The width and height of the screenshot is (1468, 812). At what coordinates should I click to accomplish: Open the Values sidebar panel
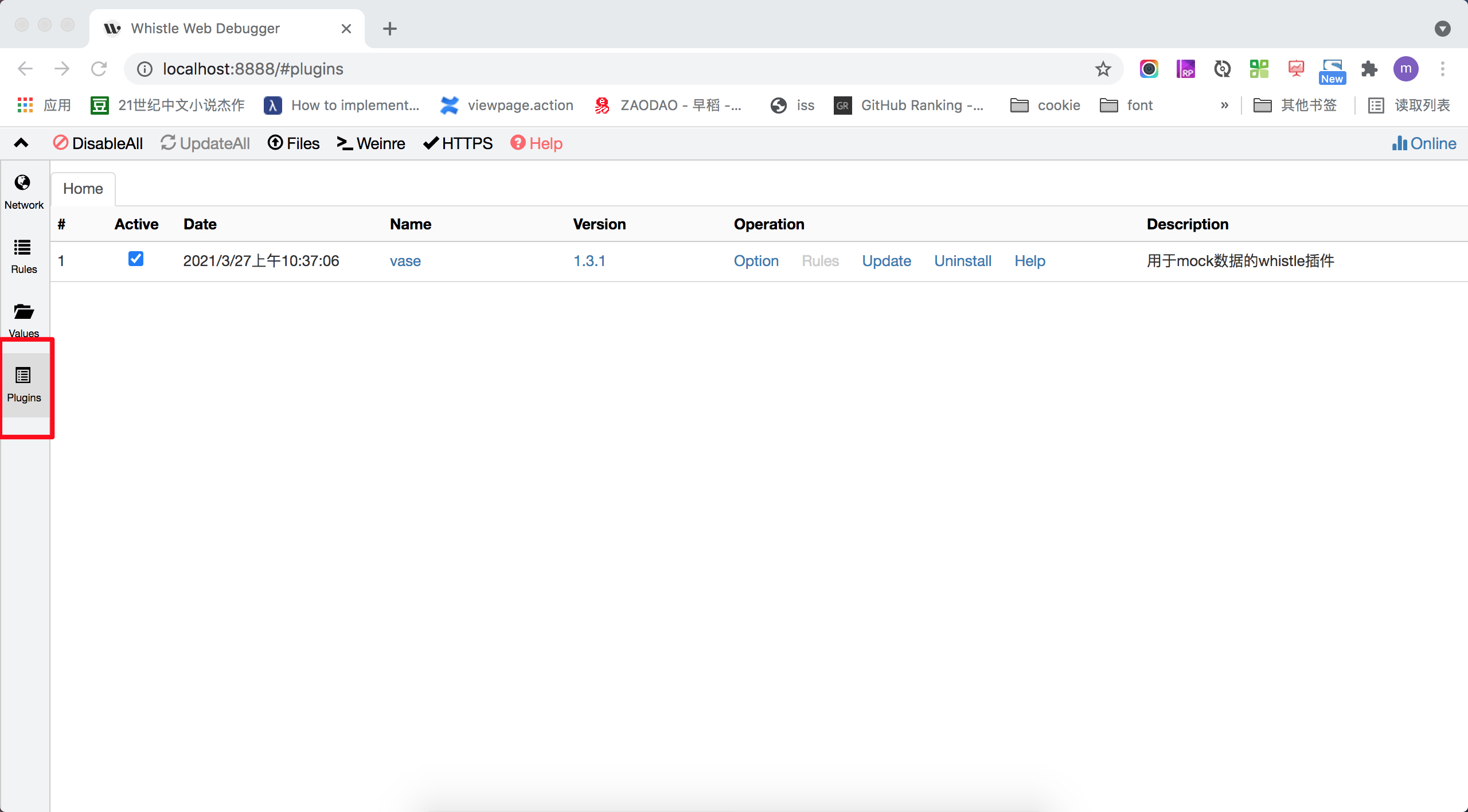pos(24,320)
